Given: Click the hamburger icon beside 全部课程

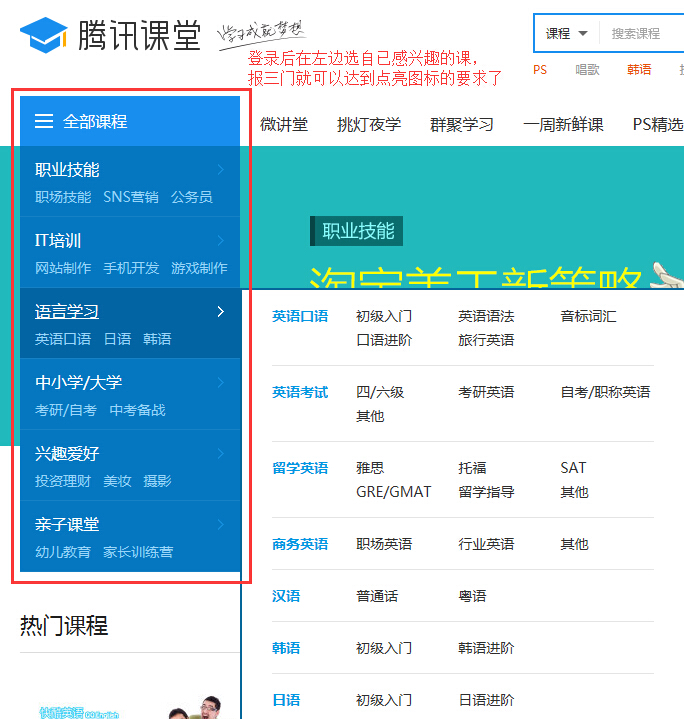Looking at the screenshot, I should (44, 121).
